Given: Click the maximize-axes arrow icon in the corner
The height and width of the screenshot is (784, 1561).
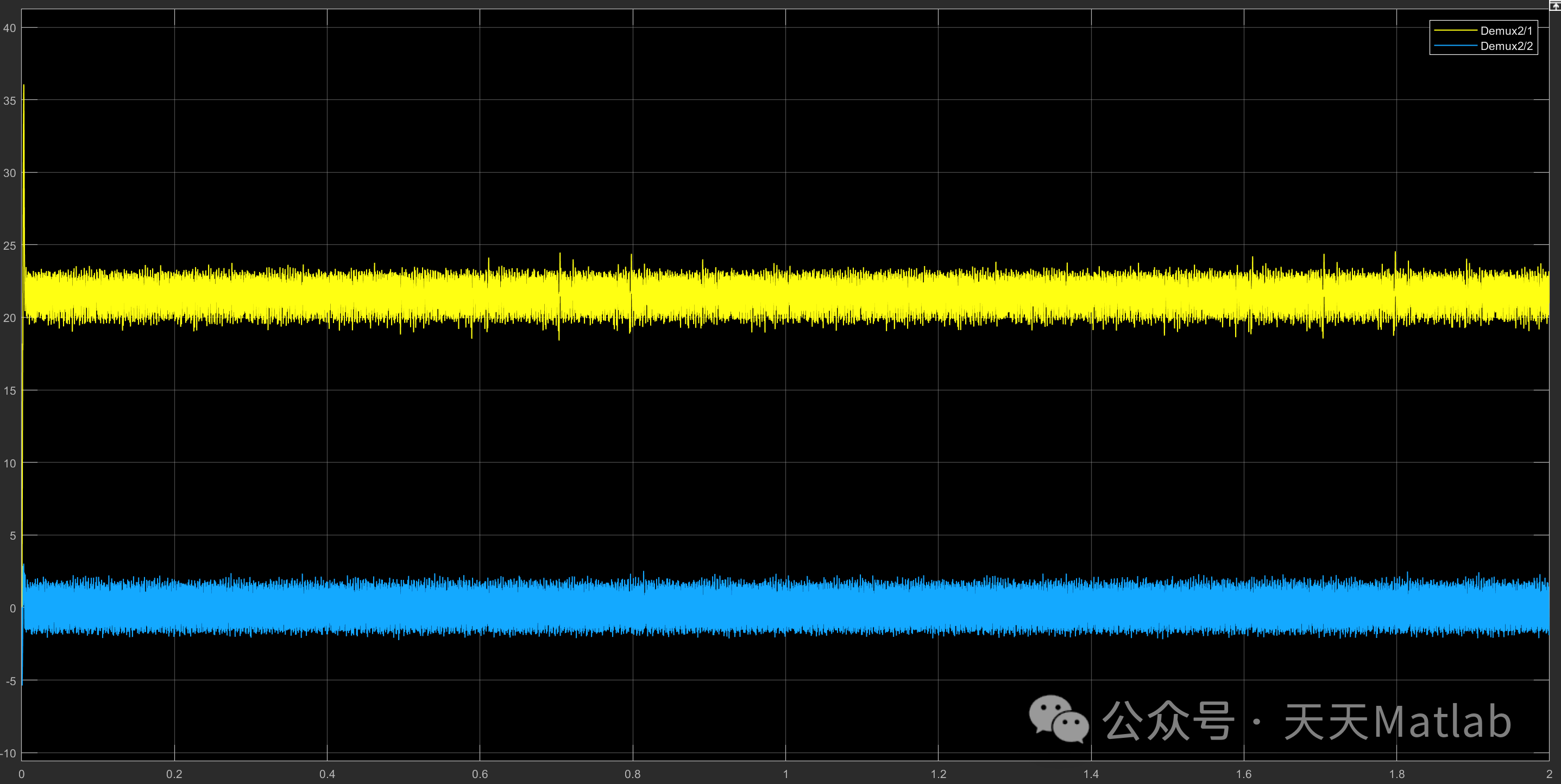Looking at the screenshot, I should [x=1556, y=5].
